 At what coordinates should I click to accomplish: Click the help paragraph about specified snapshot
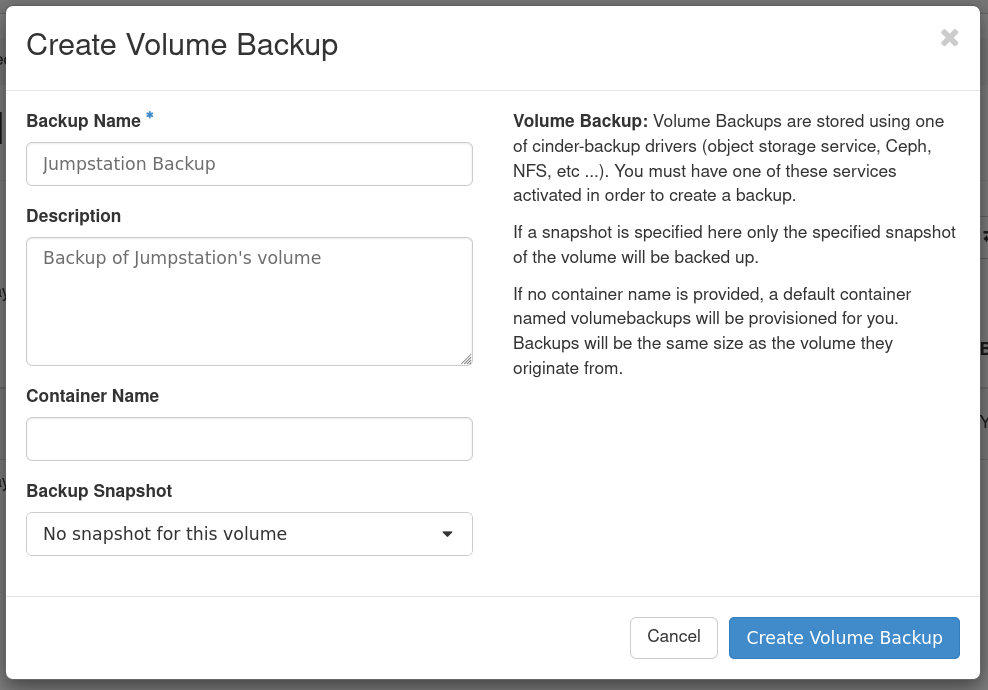pyautogui.click(x=734, y=245)
